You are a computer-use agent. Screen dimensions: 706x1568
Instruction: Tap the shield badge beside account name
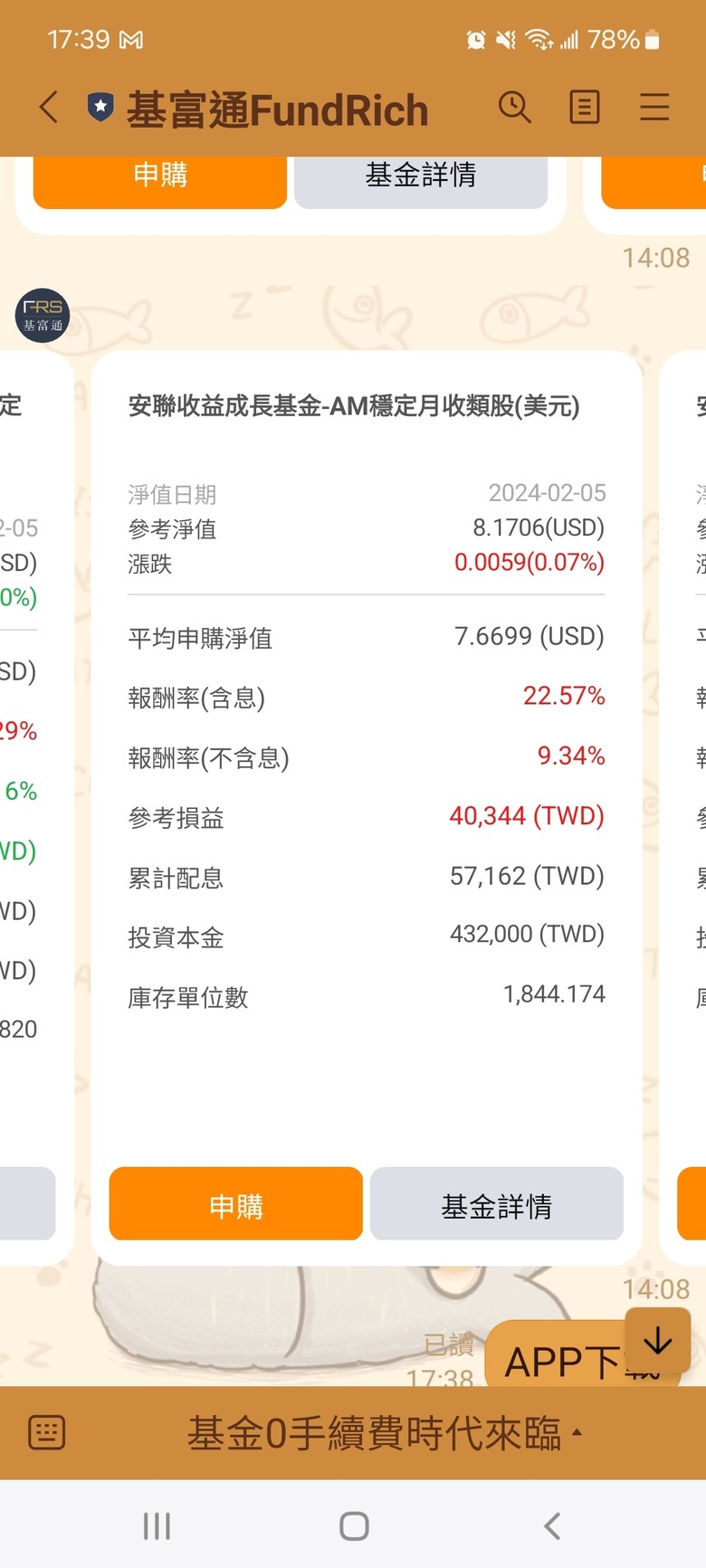[x=100, y=108]
